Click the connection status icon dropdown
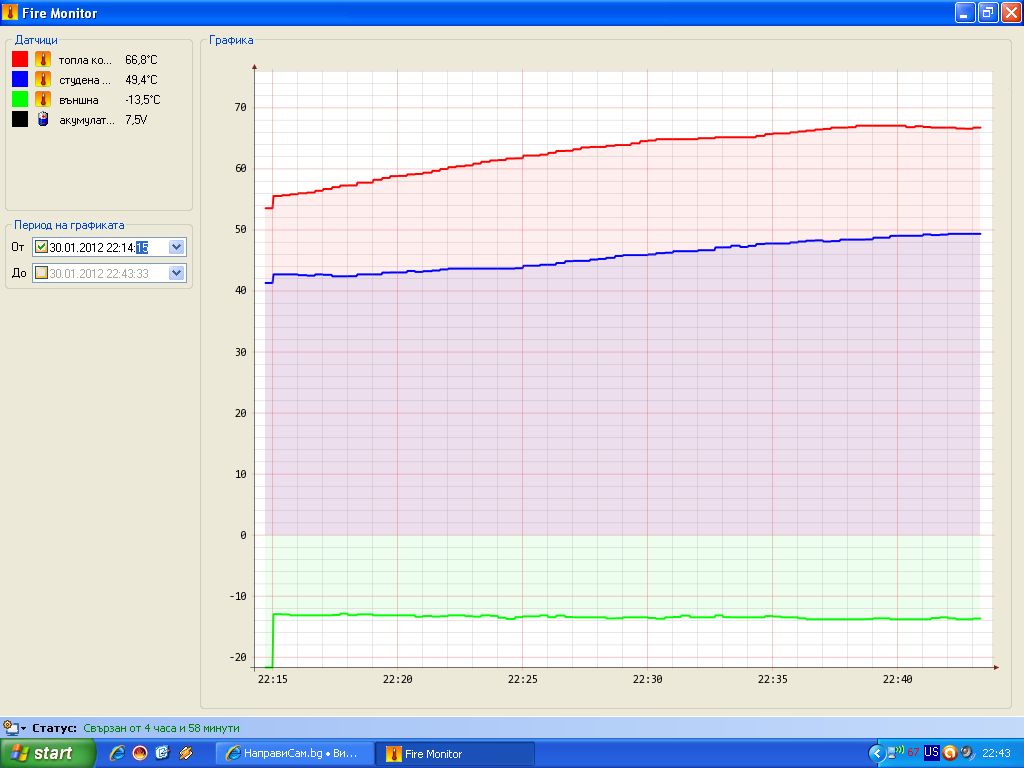This screenshot has width=1024, height=768. click(14, 728)
